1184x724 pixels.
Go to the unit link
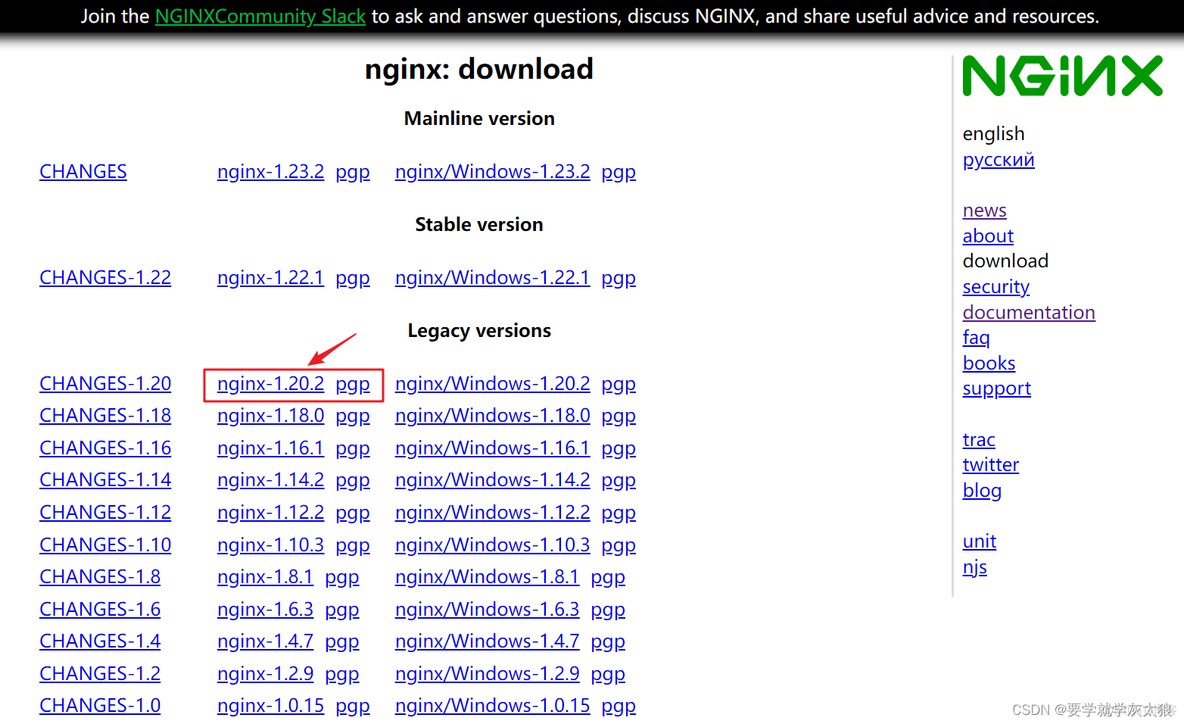[979, 541]
